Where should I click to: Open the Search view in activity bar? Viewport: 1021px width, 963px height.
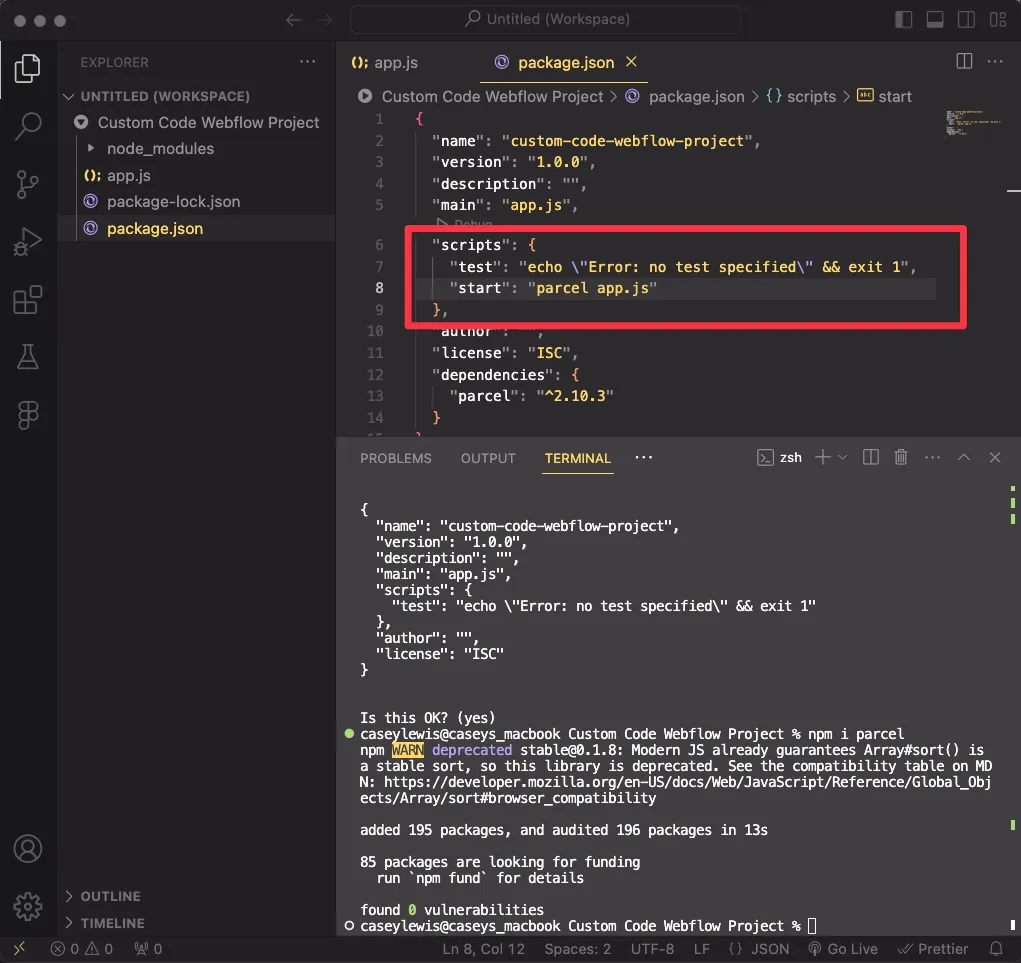pyautogui.click(x=28, y=126)
